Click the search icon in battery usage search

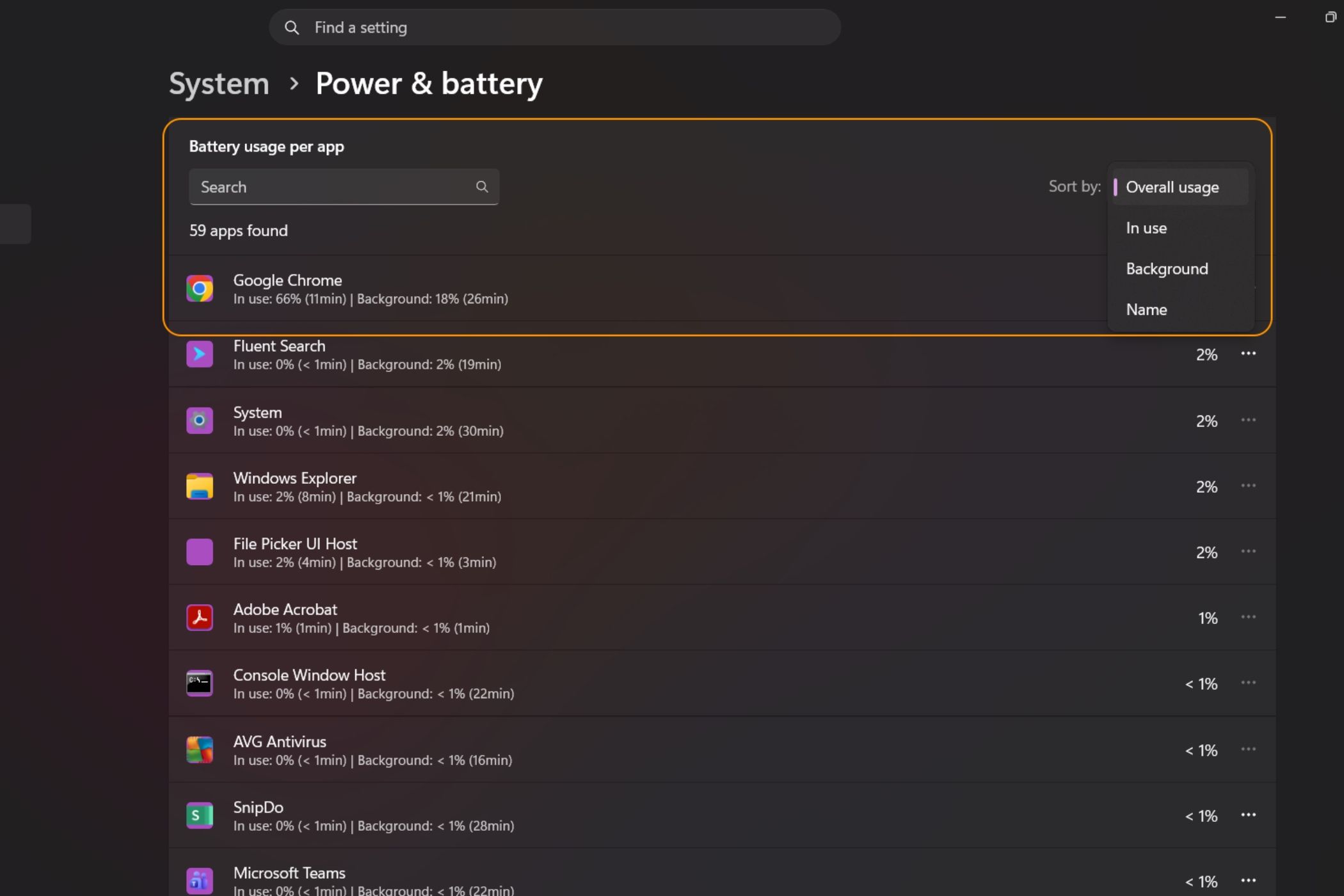[482, 186]
